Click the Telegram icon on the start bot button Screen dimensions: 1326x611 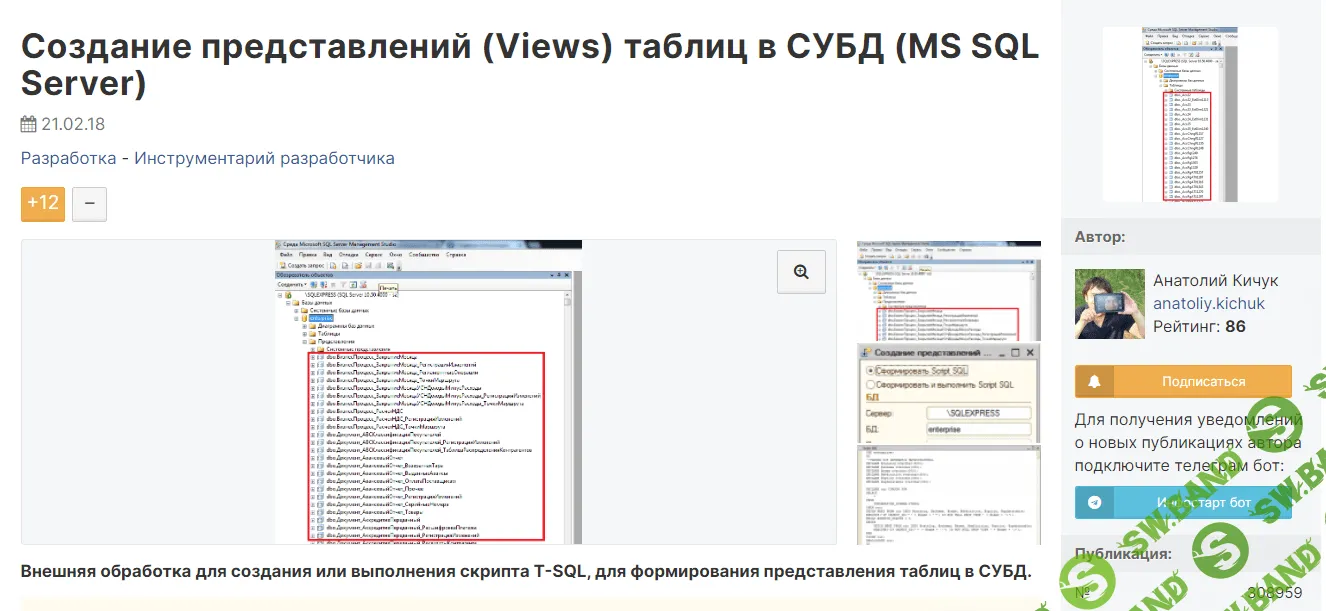[1095, 502]
